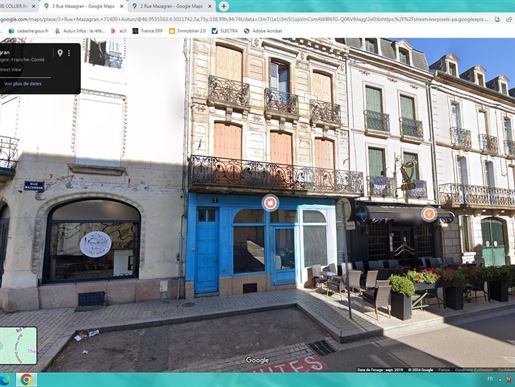Screen dimensions: 515x387
Task: Click the red restaurant marker above the blue storefront
Action: point(270,202)
